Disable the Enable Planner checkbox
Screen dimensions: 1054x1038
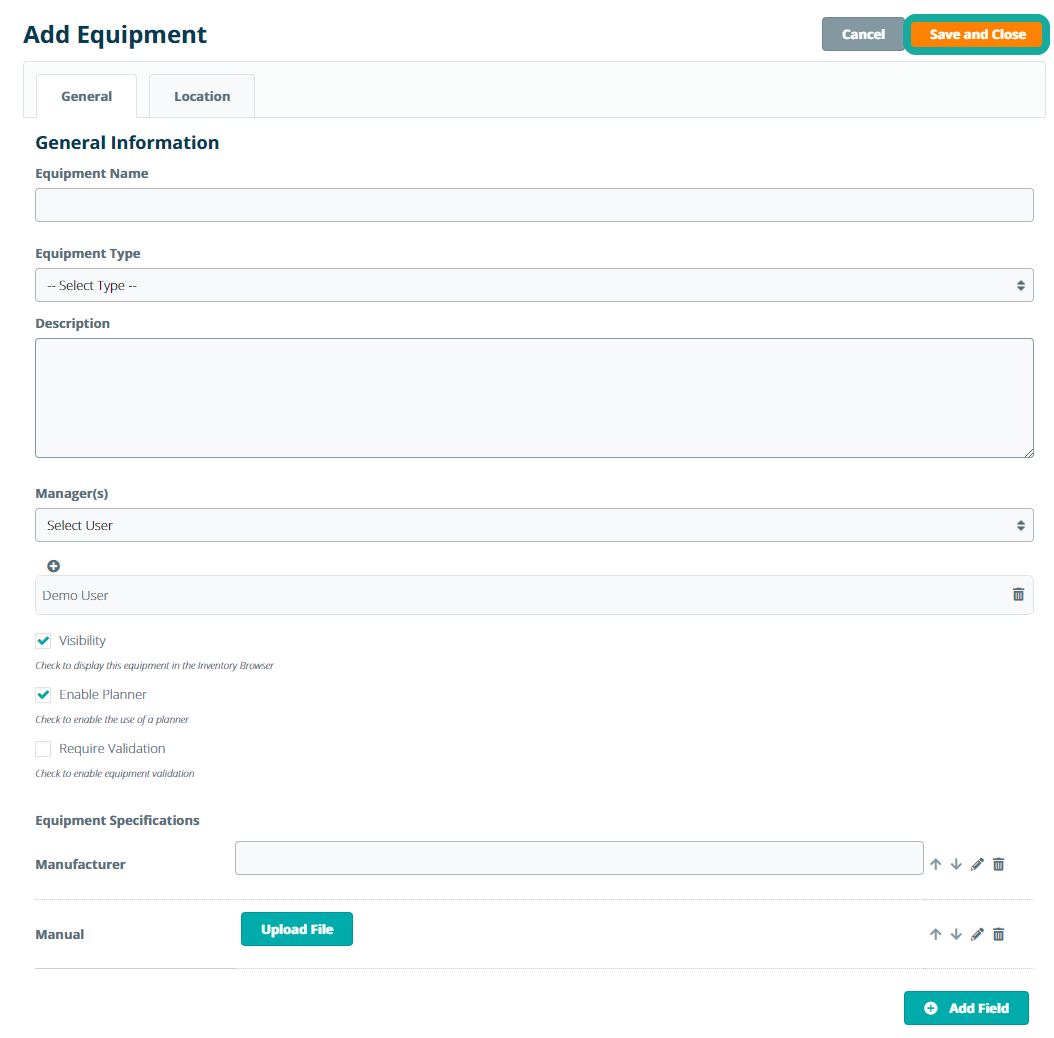click(x=43, y=695)
